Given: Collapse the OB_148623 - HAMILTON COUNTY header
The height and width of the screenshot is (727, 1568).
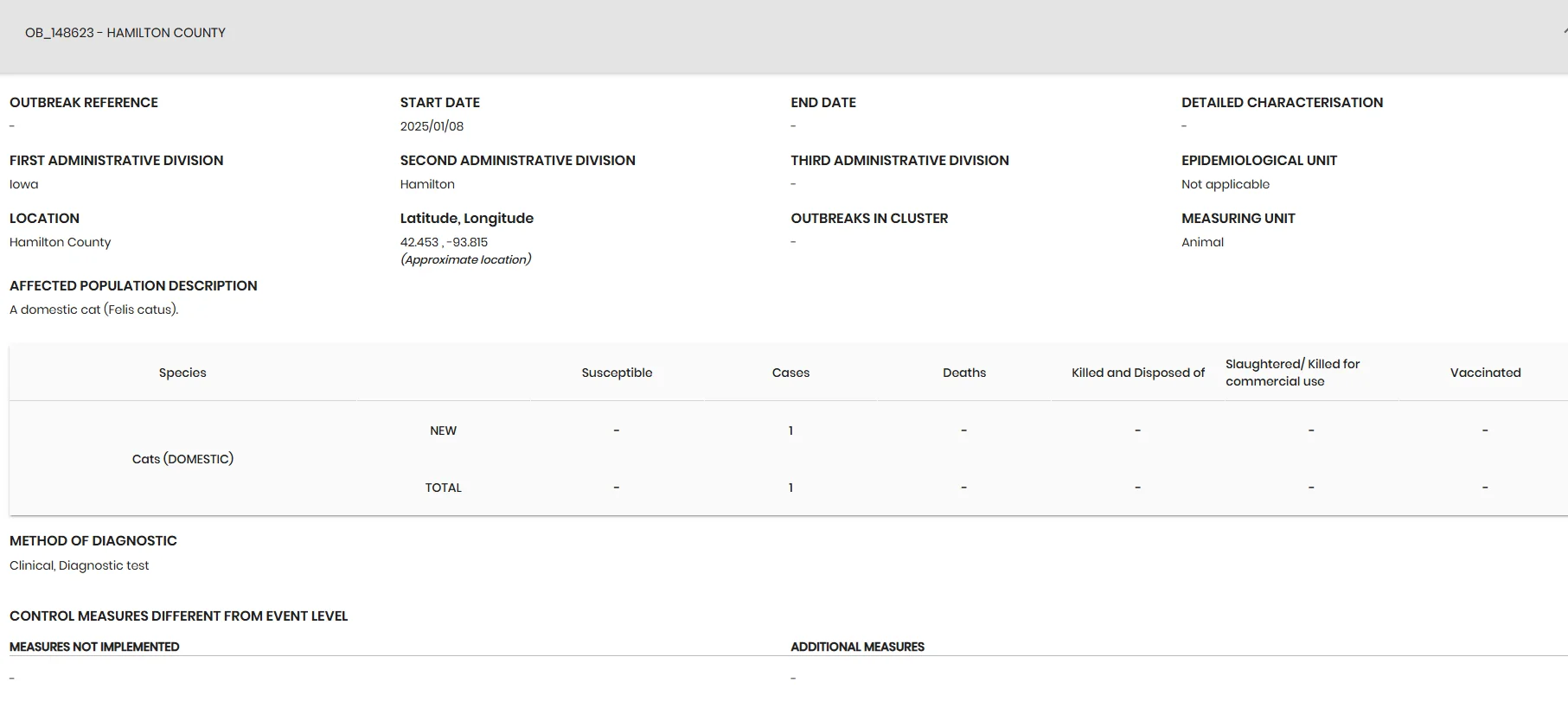Looking at the screenshot, I should [x=784, y=35].
